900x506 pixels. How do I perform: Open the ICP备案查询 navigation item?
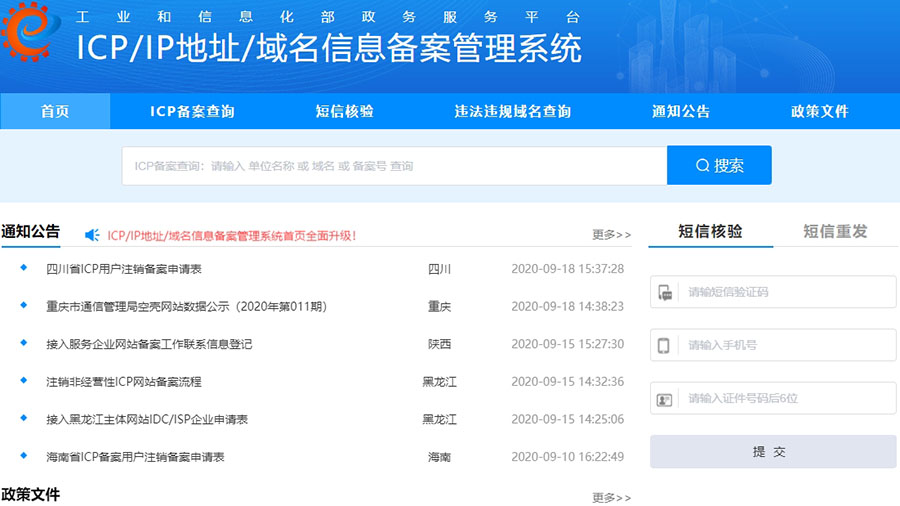click(x=192, y=111)
